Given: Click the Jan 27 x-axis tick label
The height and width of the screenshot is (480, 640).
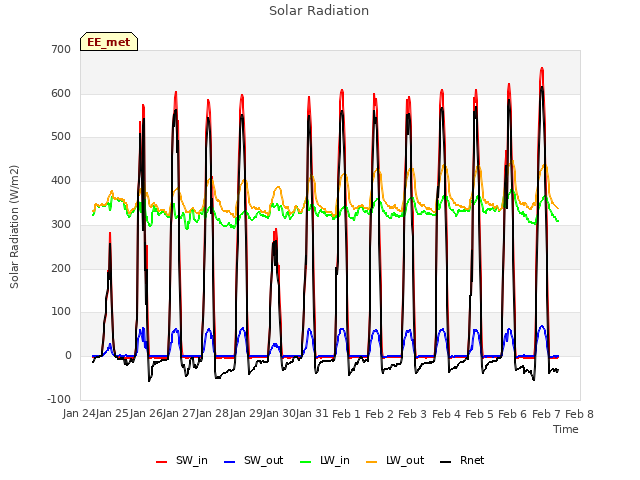Looking at the screenshot, I should click(x=179, y=414).
